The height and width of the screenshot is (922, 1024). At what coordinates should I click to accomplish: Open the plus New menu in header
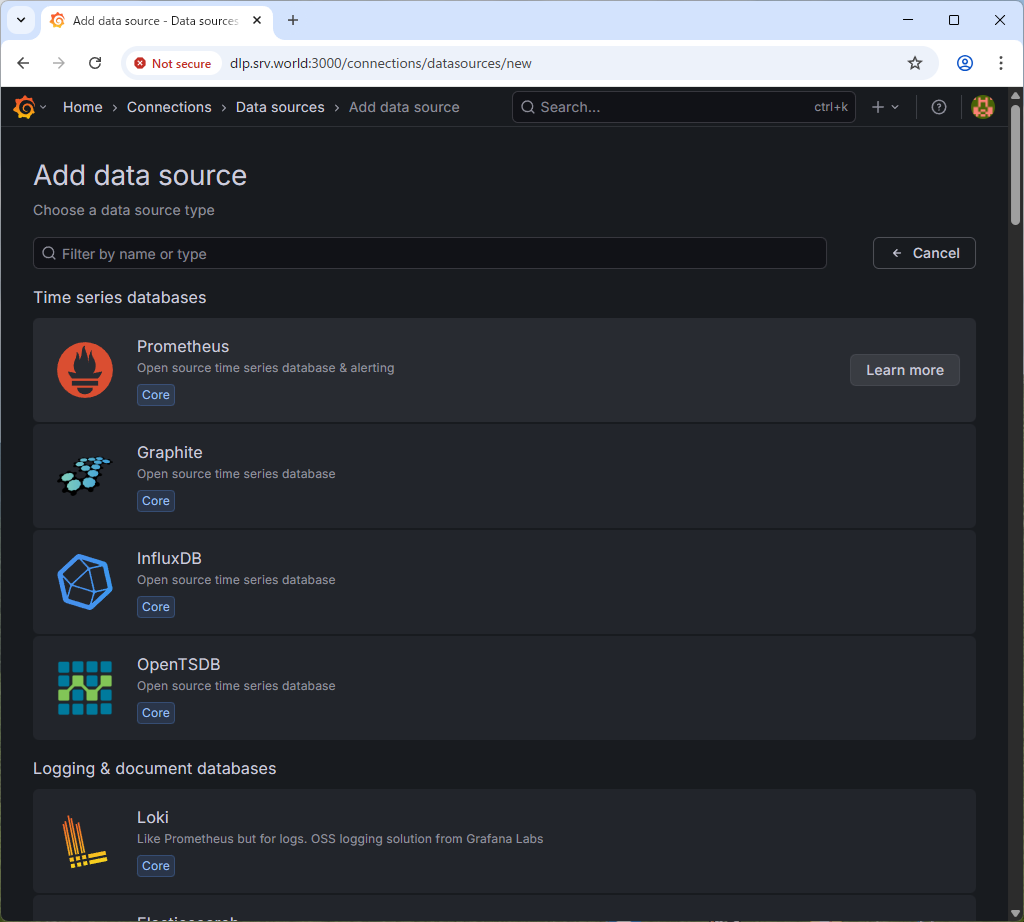click(x=885, y=107)
